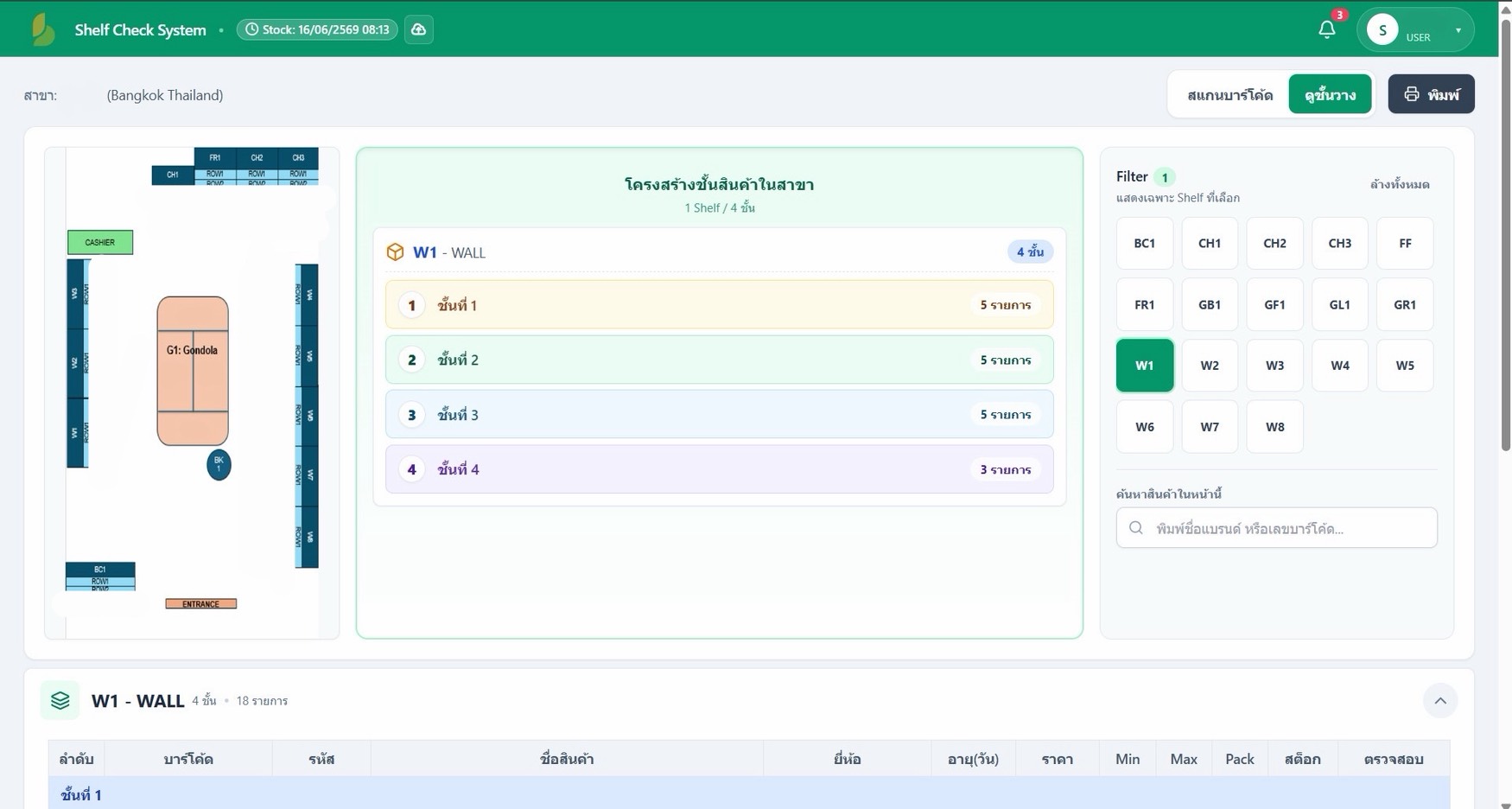This screenshot has width=1512, height=809.
Task: Click the orange box icon beside W1 - WALL
Action: pos(395,252)
